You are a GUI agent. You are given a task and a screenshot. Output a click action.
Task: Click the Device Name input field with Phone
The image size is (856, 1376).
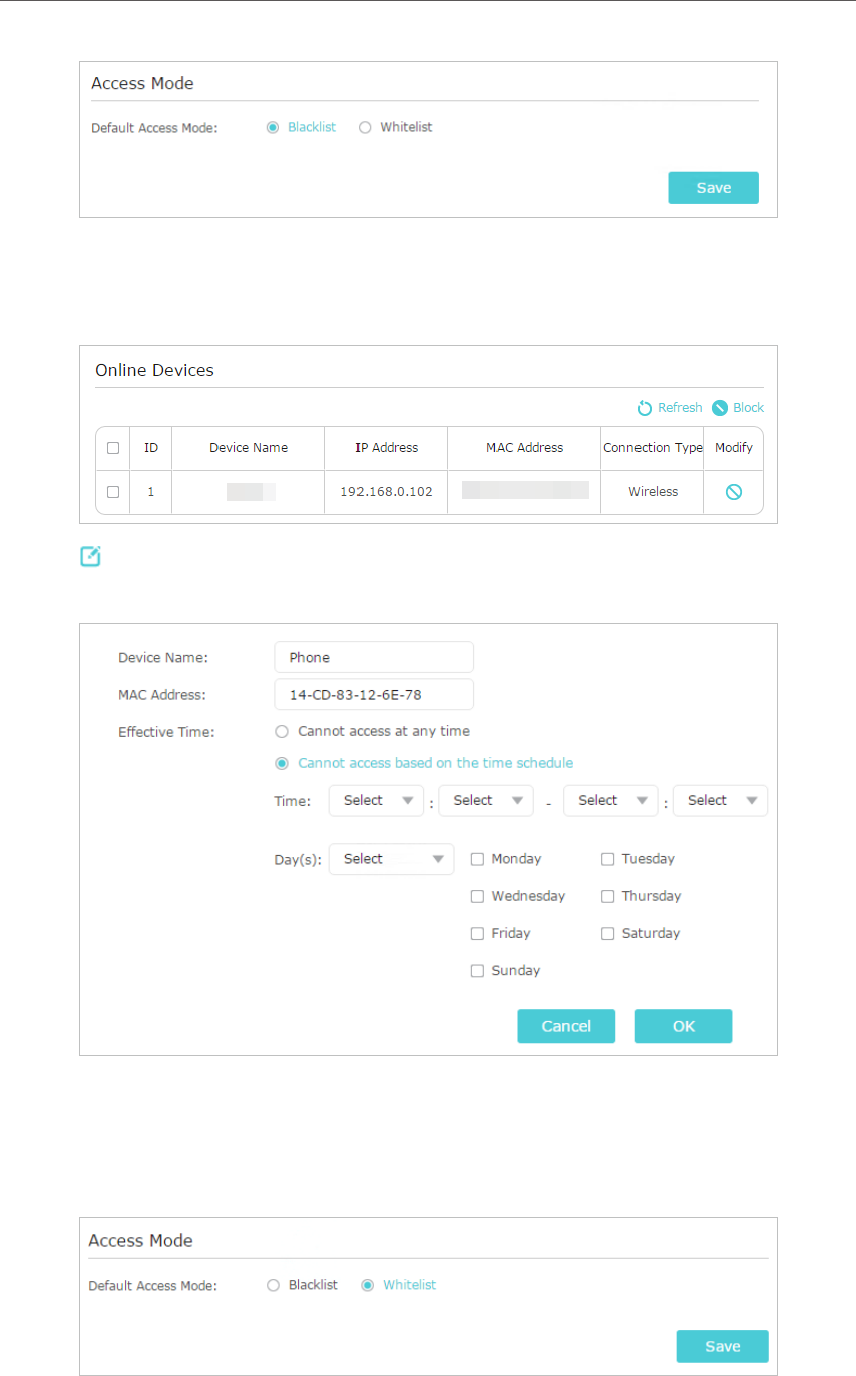point(374,657)
